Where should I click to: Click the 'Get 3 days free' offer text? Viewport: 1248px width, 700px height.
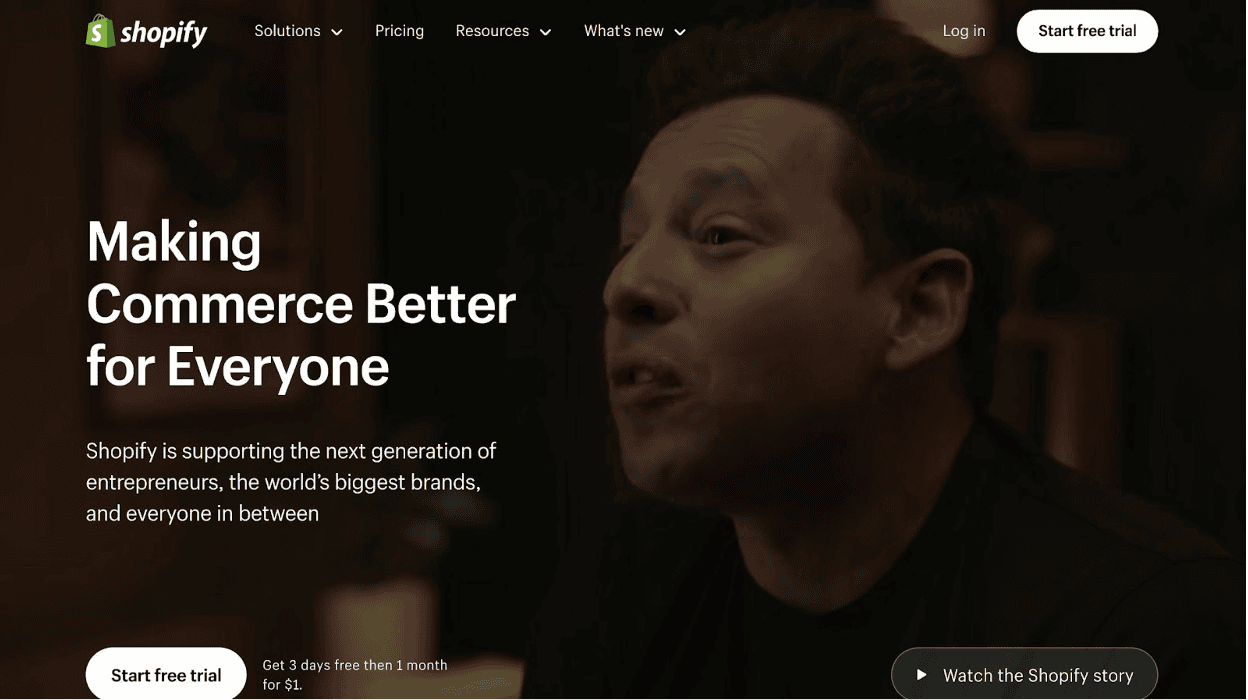[355, 675]
